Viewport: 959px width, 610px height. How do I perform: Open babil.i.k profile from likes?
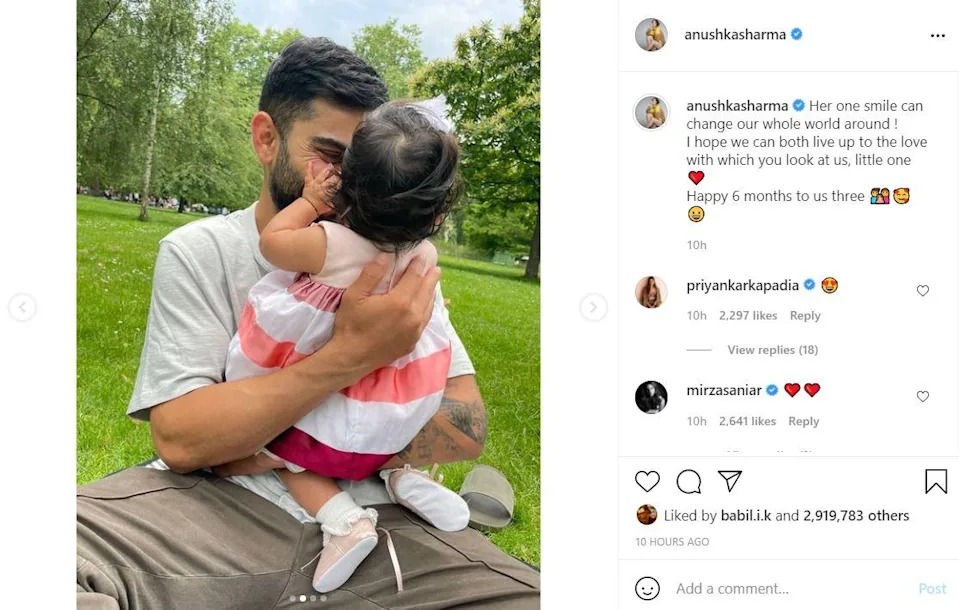click(x=746, y=516)
